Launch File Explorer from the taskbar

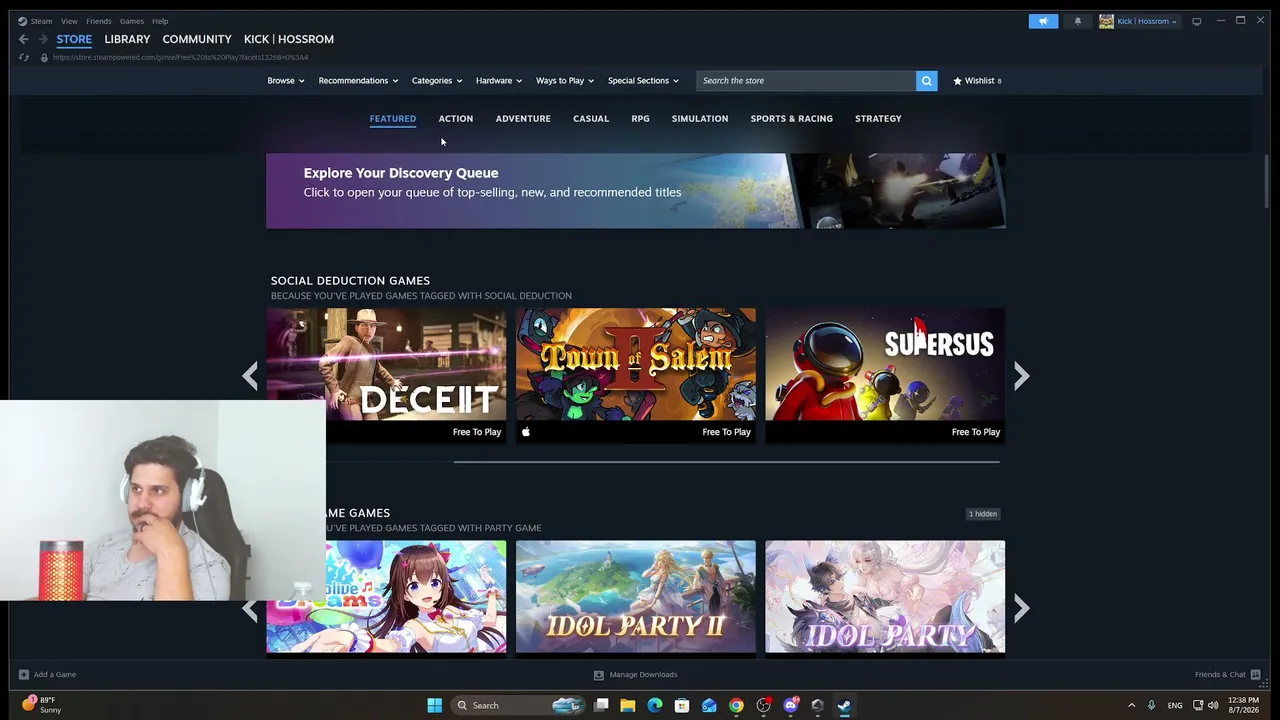628,706
